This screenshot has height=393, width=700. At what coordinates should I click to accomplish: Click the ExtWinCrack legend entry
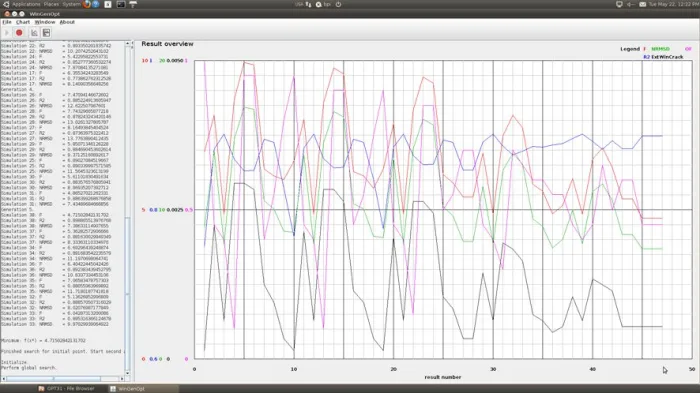pos(667,57)
